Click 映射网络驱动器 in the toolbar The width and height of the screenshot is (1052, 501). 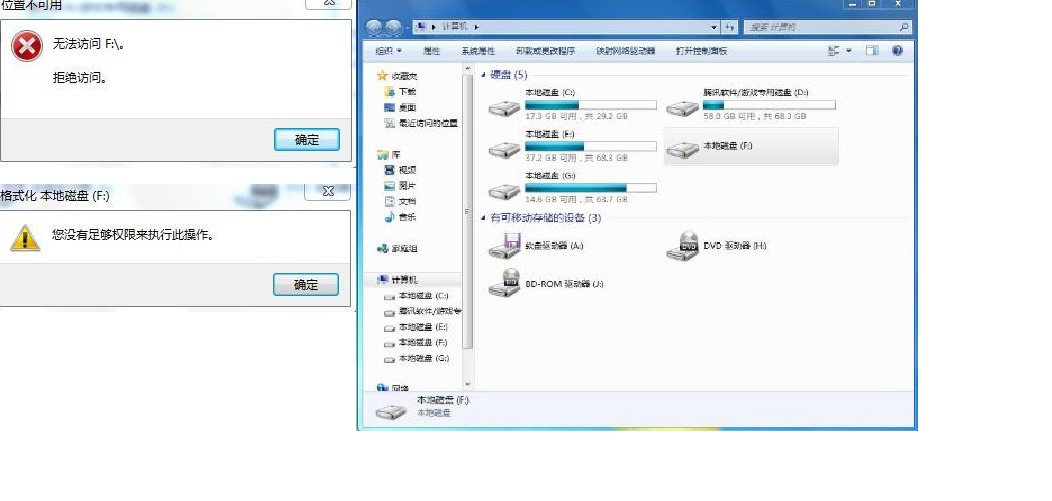[625, 51]
